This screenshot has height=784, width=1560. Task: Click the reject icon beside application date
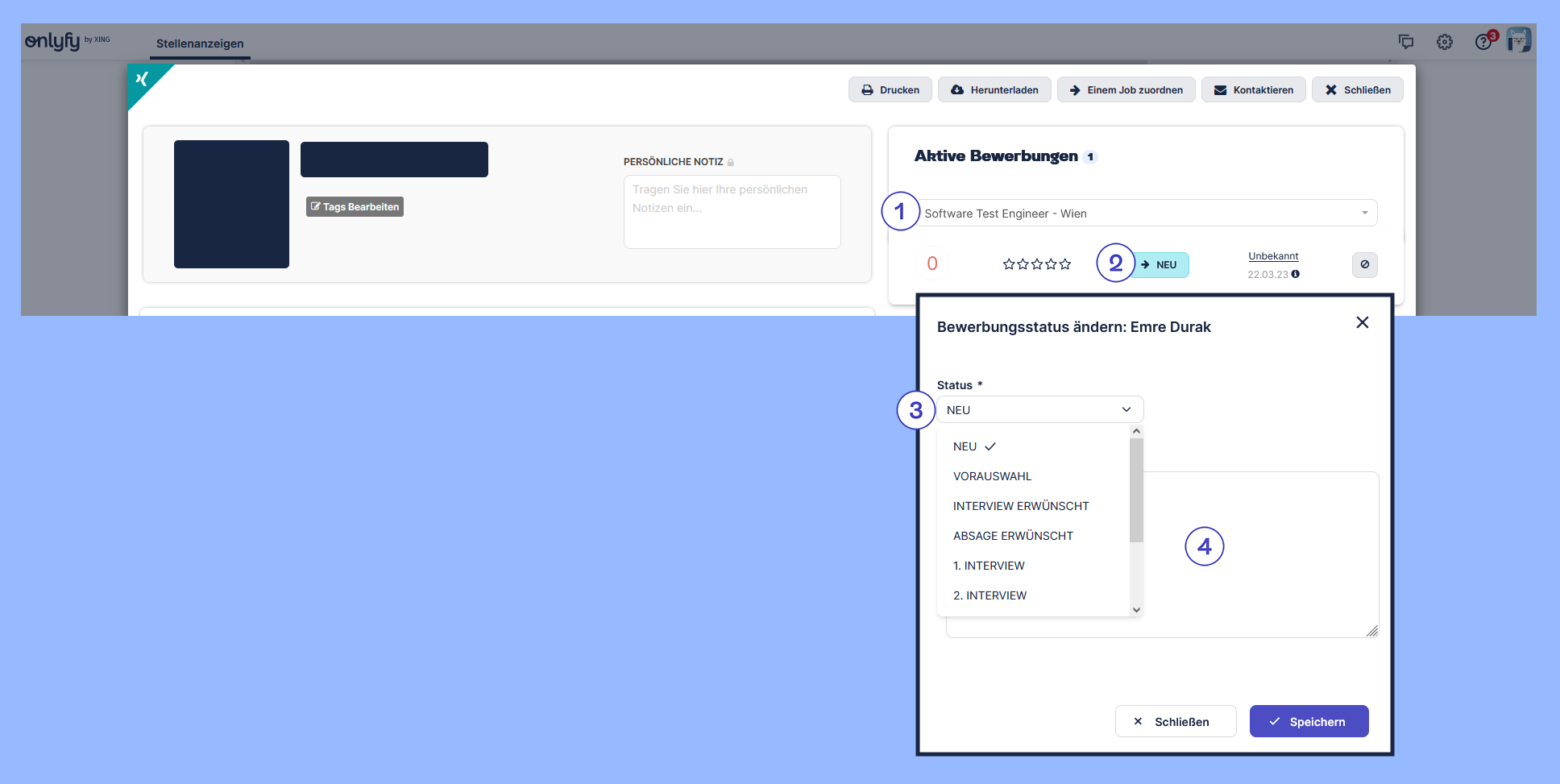click(1364, 264)
